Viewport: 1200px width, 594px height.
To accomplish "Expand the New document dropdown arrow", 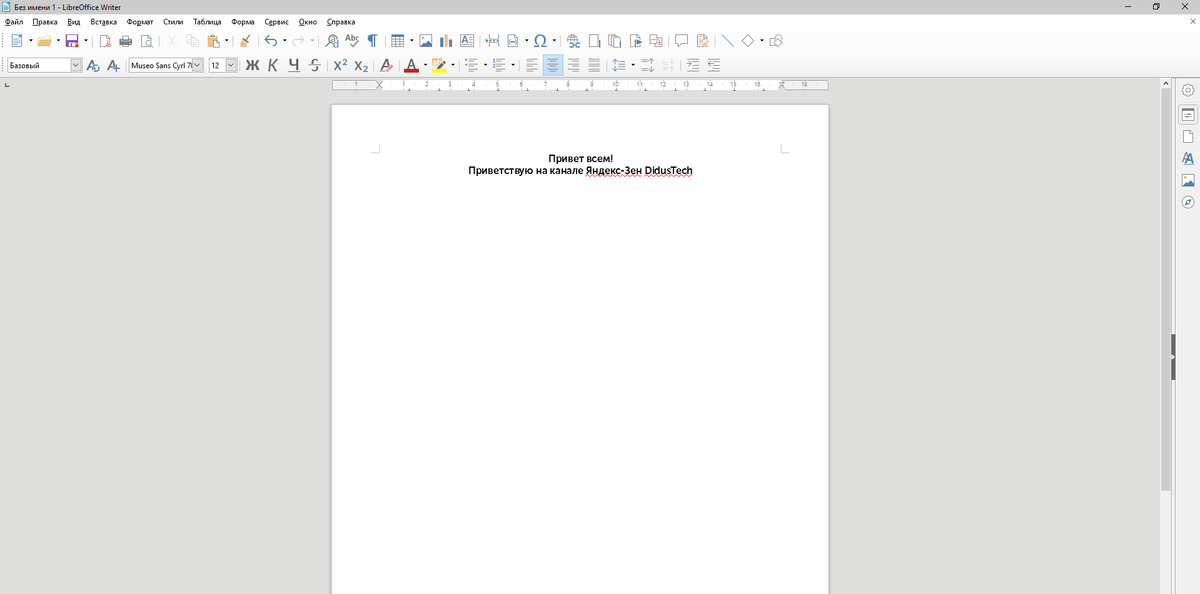I will (30, 41).
